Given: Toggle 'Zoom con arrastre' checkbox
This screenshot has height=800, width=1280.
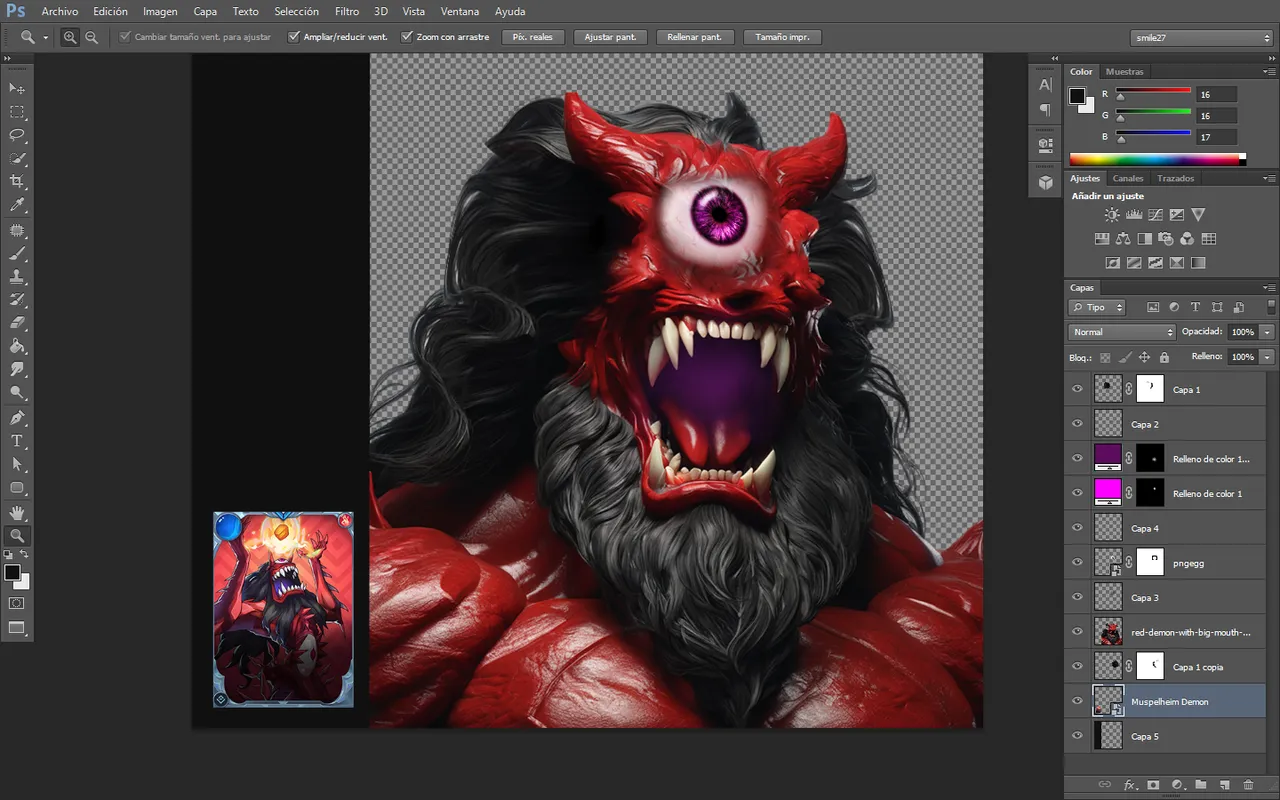Looking at the screenshot, I should pyautogui.click(x=407, y=37).
